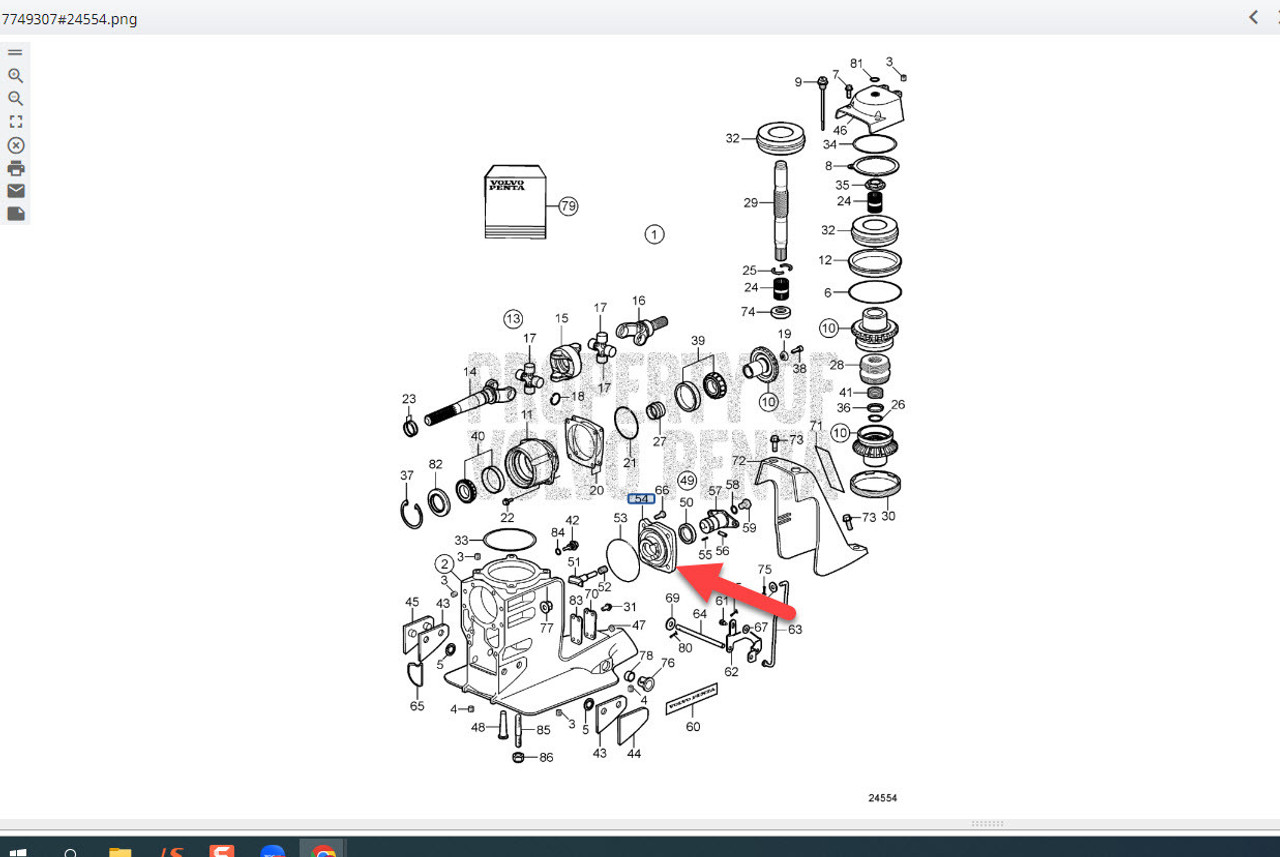Click part number 9 by the dipstick
The width and height of the screenshot is (1280, 857).
click(798, 82)
